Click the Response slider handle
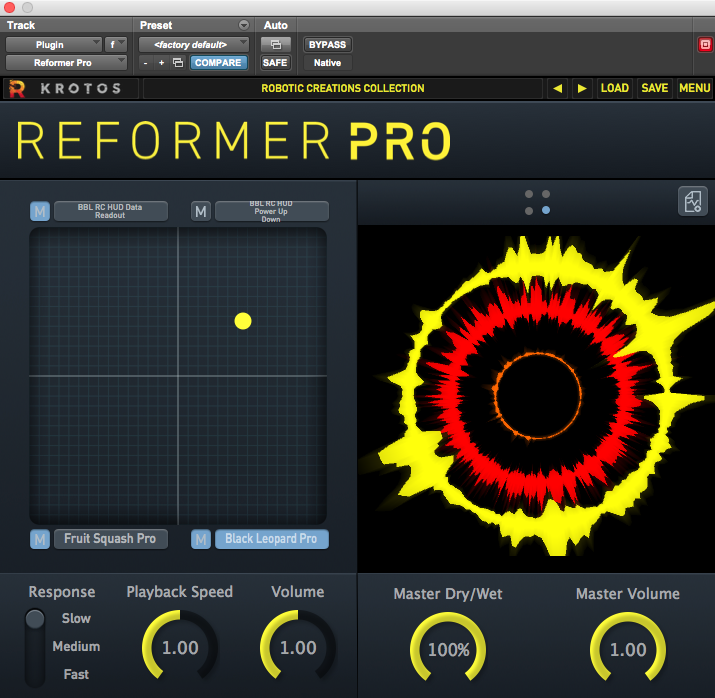This screenshot has height=698, width=715. click(x=35, y=619)
